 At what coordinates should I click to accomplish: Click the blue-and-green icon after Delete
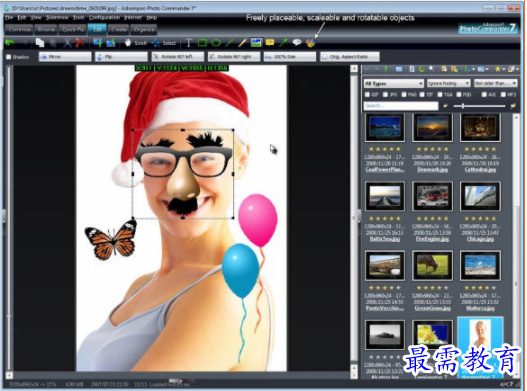click(x=98, y=43)
